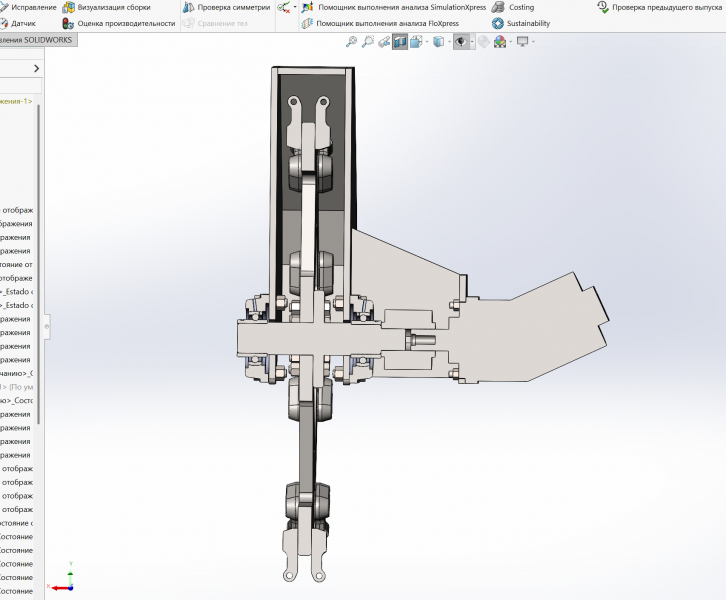Click the Сравнение тел tool
726x600 pixels.
tap(215, 23)
